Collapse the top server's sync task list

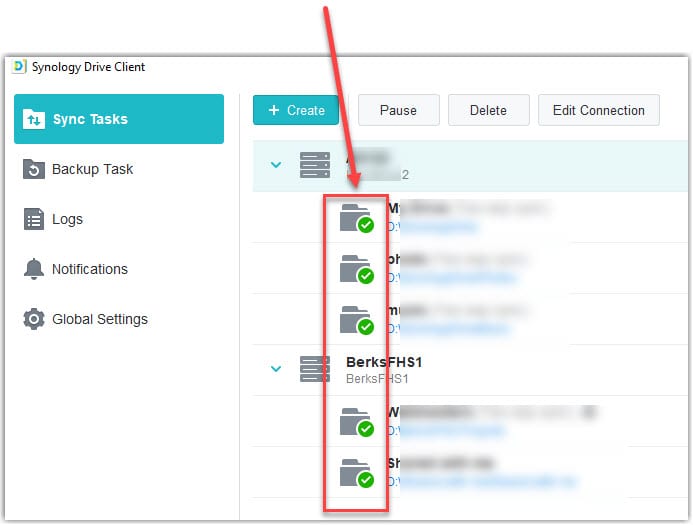[x=276, y=165]
